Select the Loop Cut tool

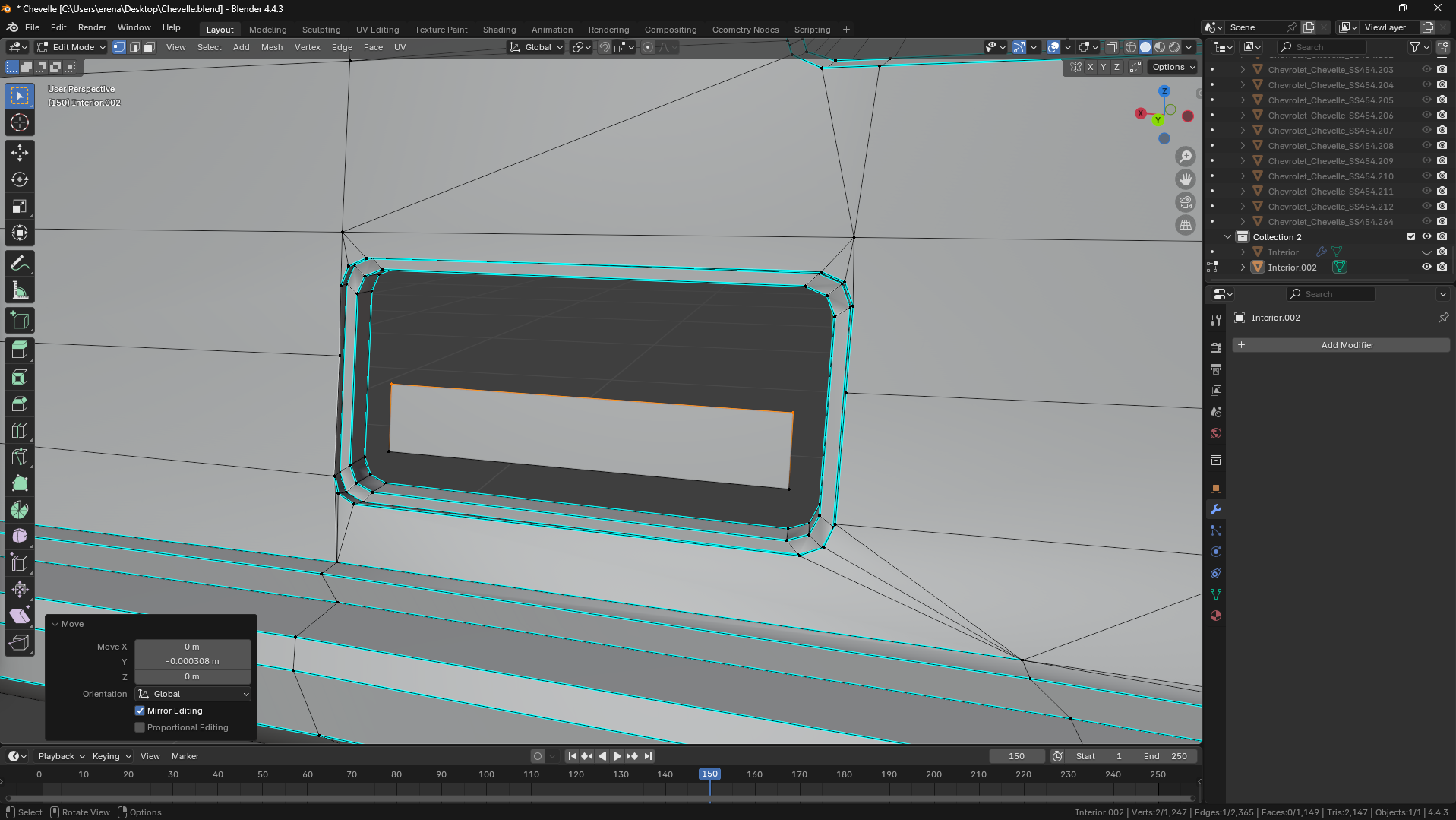(x=20, y=430)
